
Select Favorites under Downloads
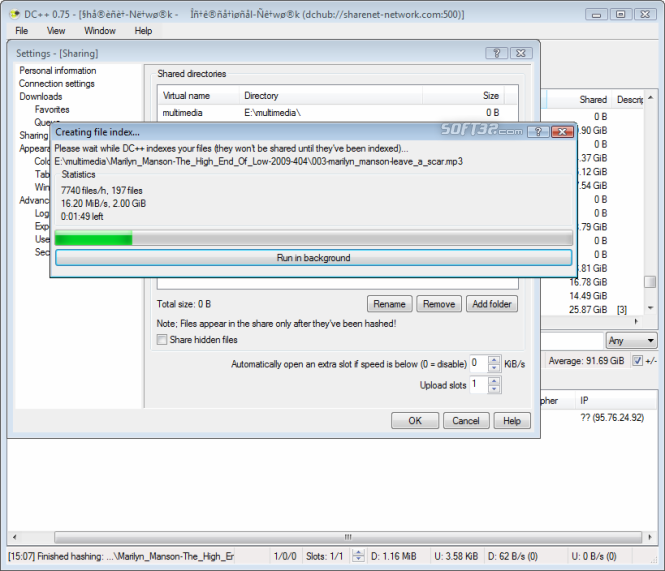(x=52, y=109)
